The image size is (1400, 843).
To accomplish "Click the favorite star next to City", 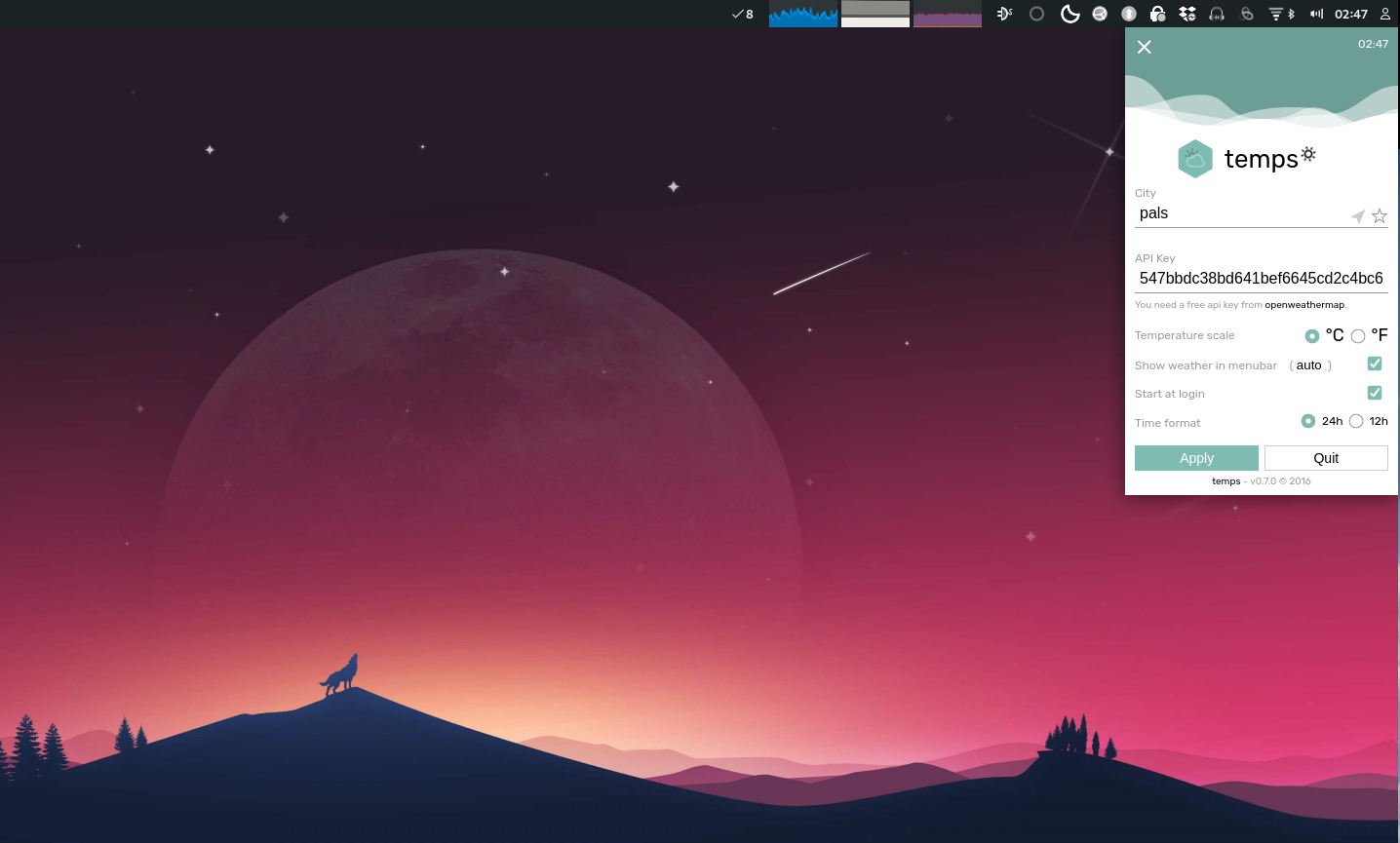I will tap(1379, 216).
